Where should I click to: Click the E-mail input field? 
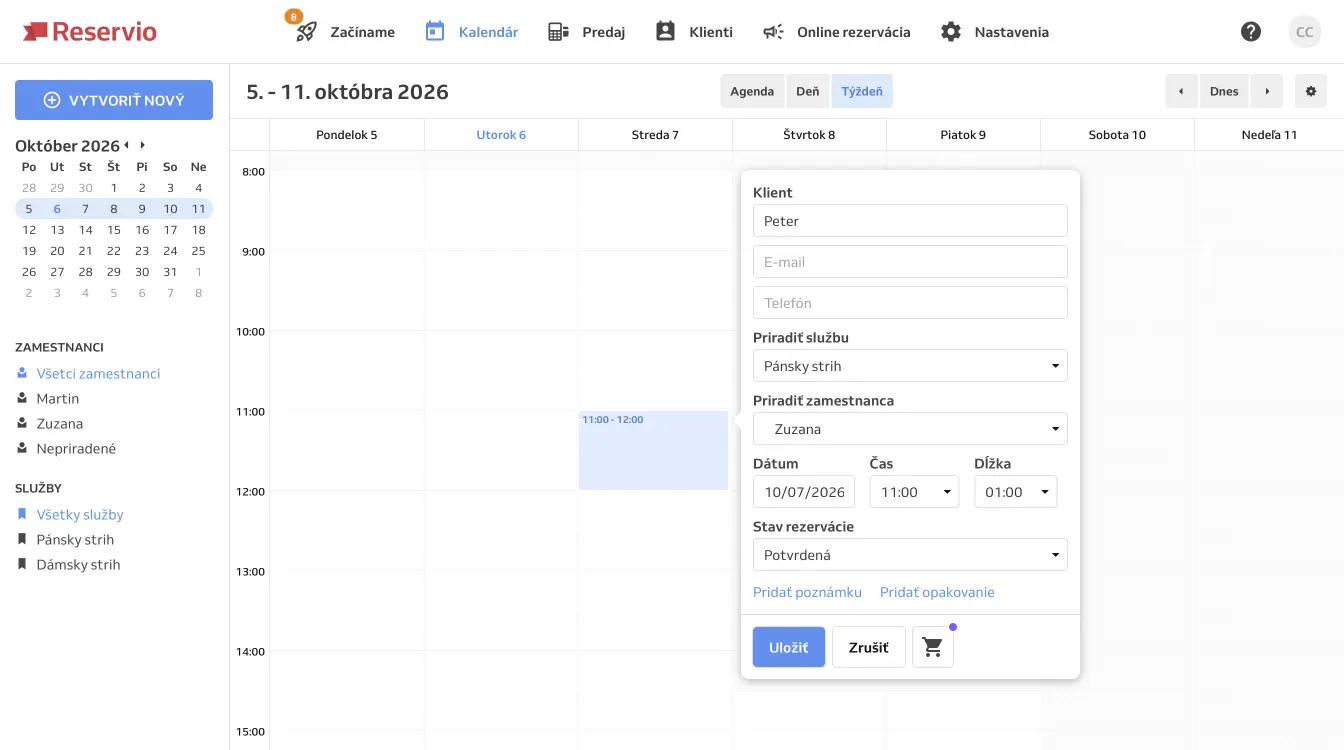[x=910, y=262]
